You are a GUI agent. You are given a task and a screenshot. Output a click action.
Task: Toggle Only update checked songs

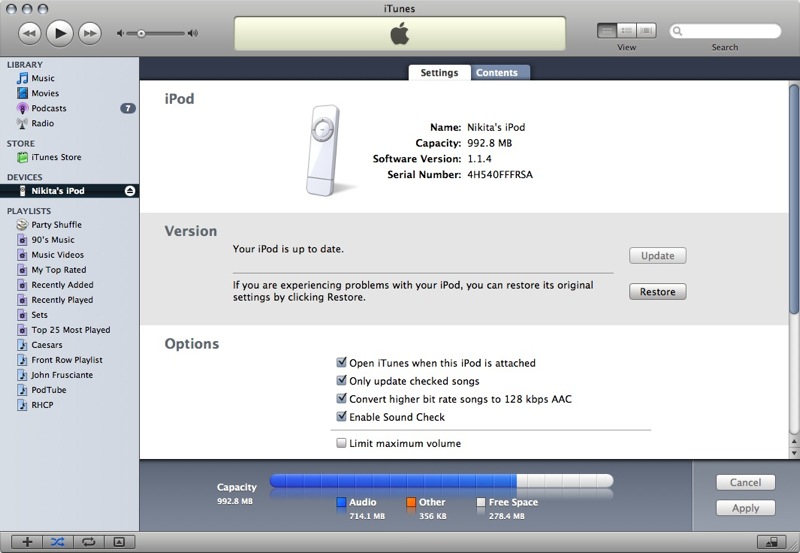(341, 381)
